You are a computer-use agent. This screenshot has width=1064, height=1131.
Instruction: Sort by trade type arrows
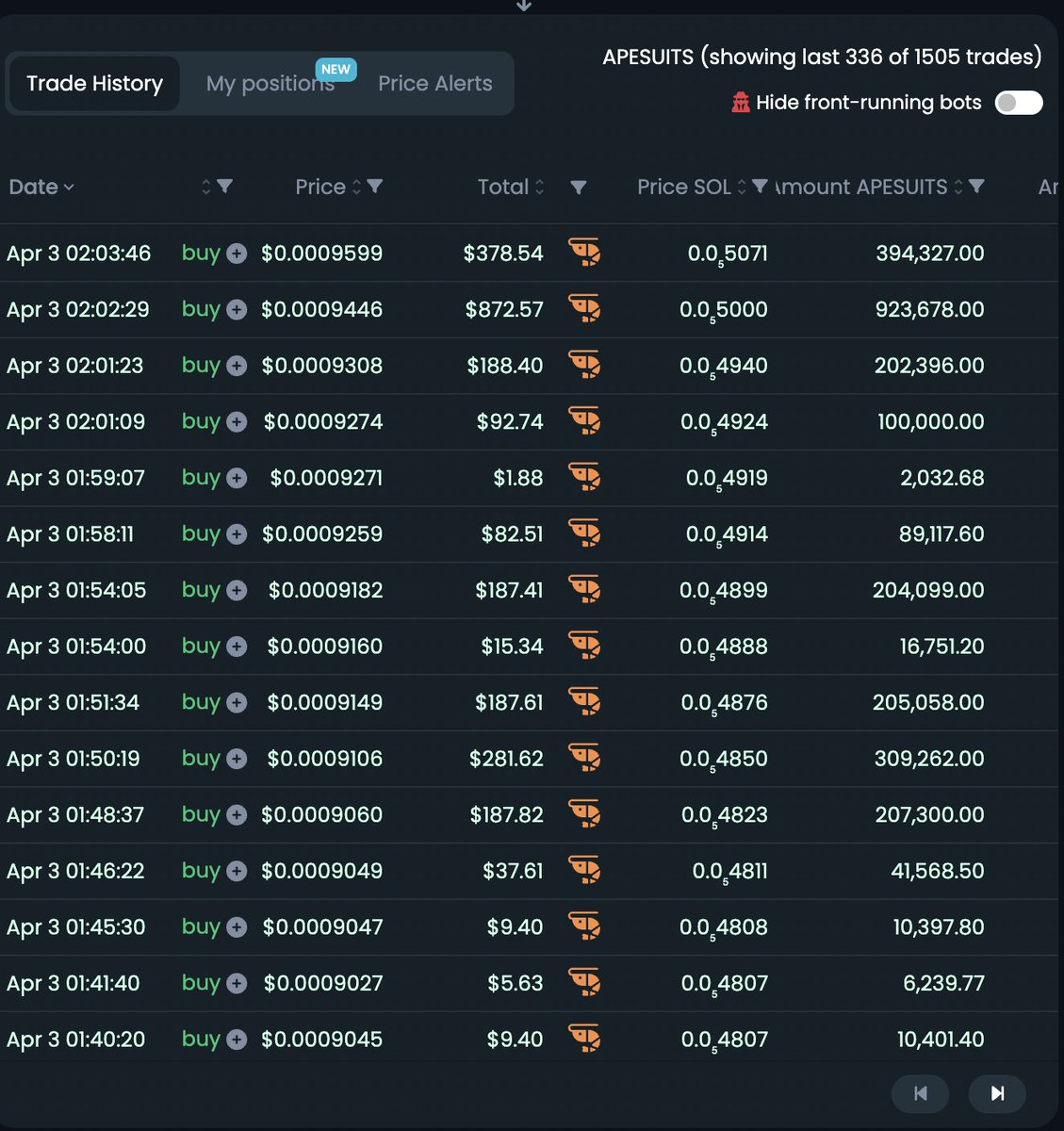[206, 187]
